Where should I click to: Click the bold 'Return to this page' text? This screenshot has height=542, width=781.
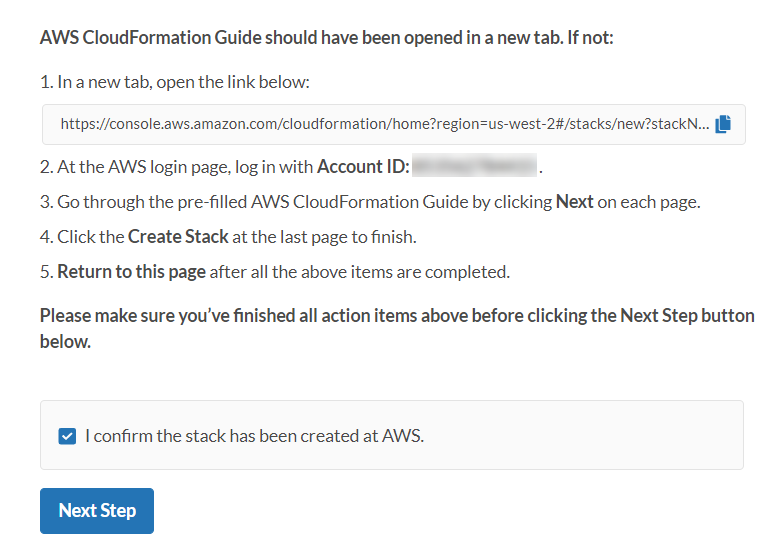click(131, 272)
